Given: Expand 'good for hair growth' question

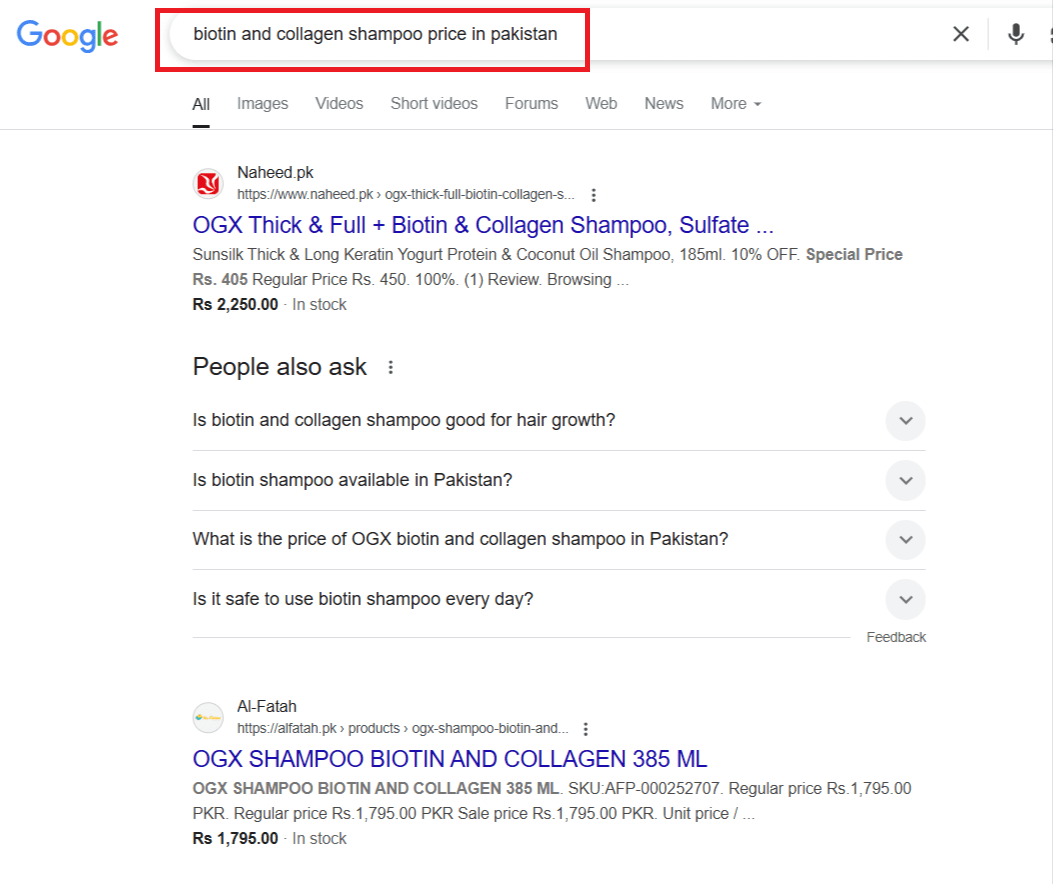Looking at the screenshot, I should 905,421.
